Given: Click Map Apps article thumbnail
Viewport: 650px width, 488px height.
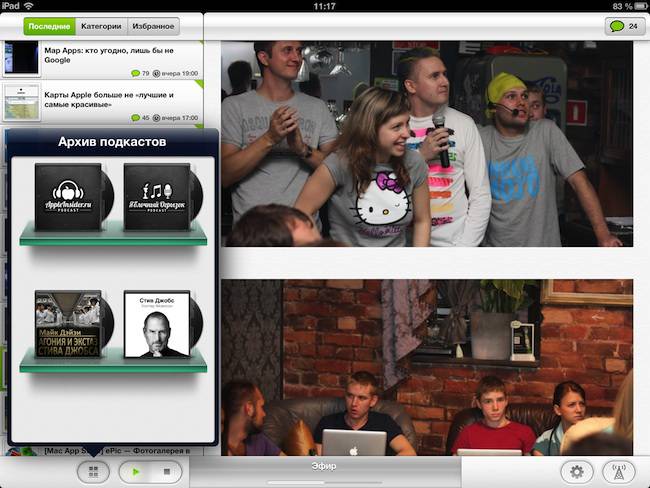Looking at the screenshot, I should [x=22, y=58].
